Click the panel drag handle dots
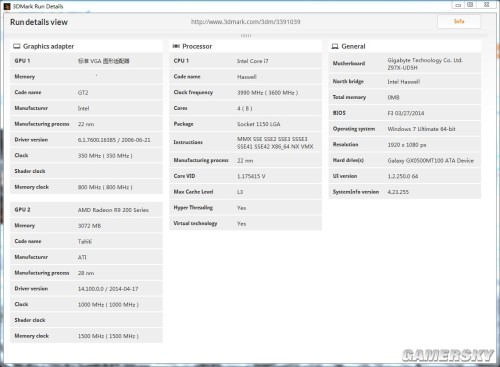Image resolution: width=500 pixels, height=367 pixels. (x=246, y=36)
